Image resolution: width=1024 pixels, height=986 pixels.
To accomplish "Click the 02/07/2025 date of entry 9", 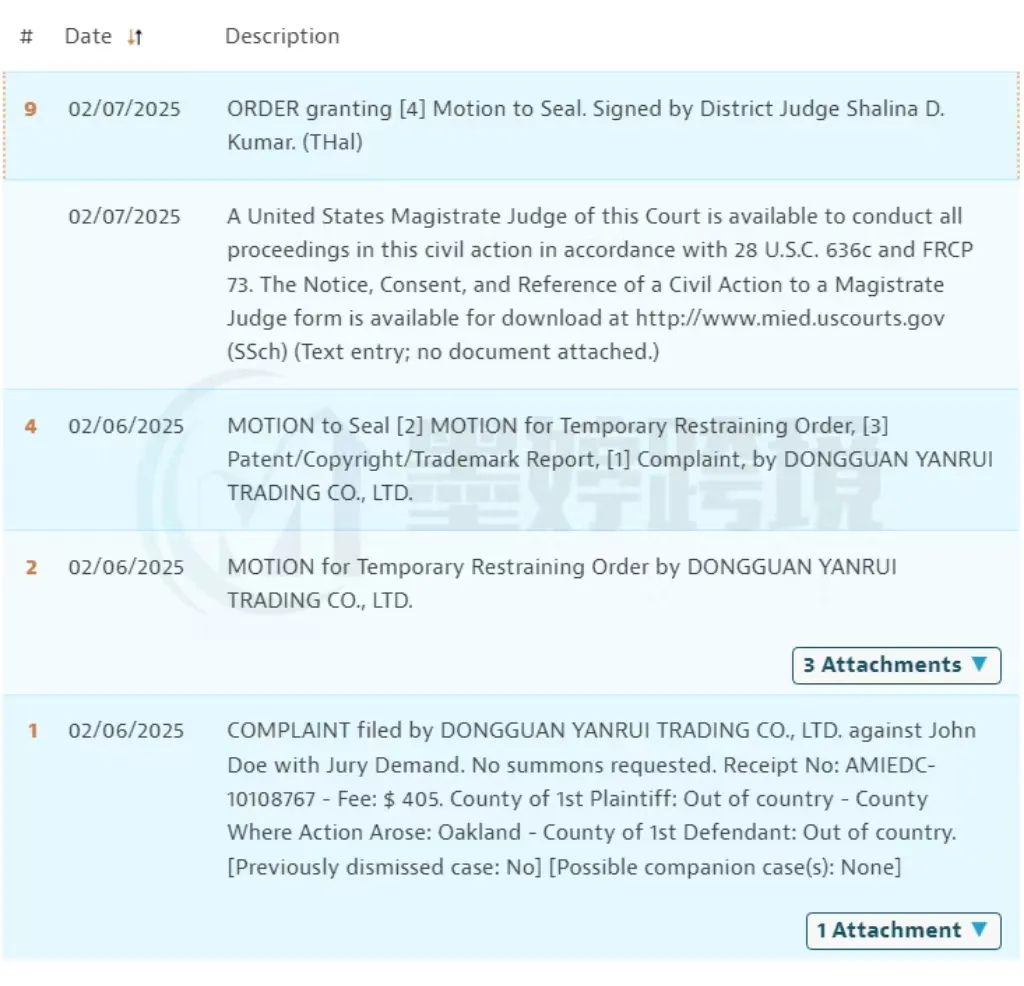I will click(124, 109).
